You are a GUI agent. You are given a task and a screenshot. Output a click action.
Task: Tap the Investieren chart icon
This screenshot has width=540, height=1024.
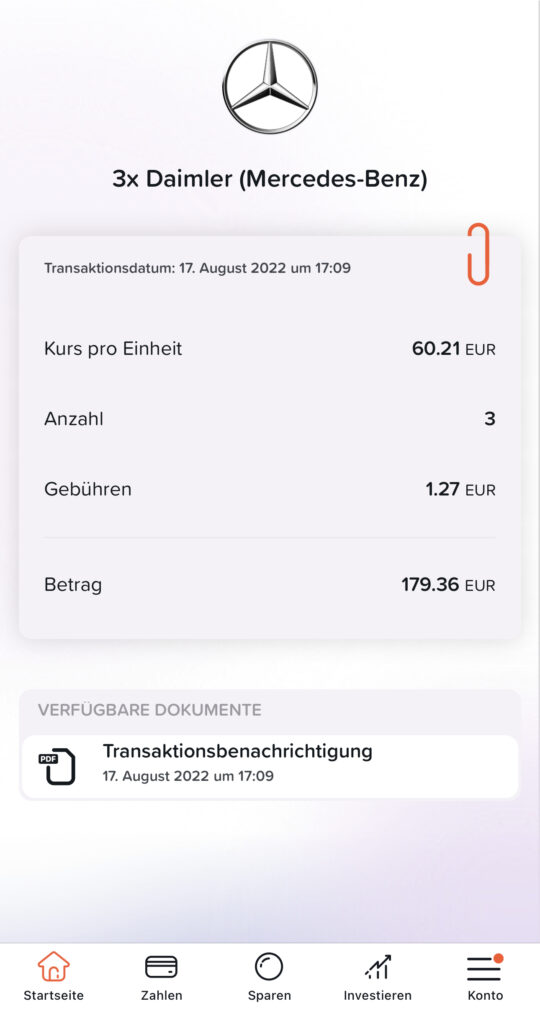377,967
